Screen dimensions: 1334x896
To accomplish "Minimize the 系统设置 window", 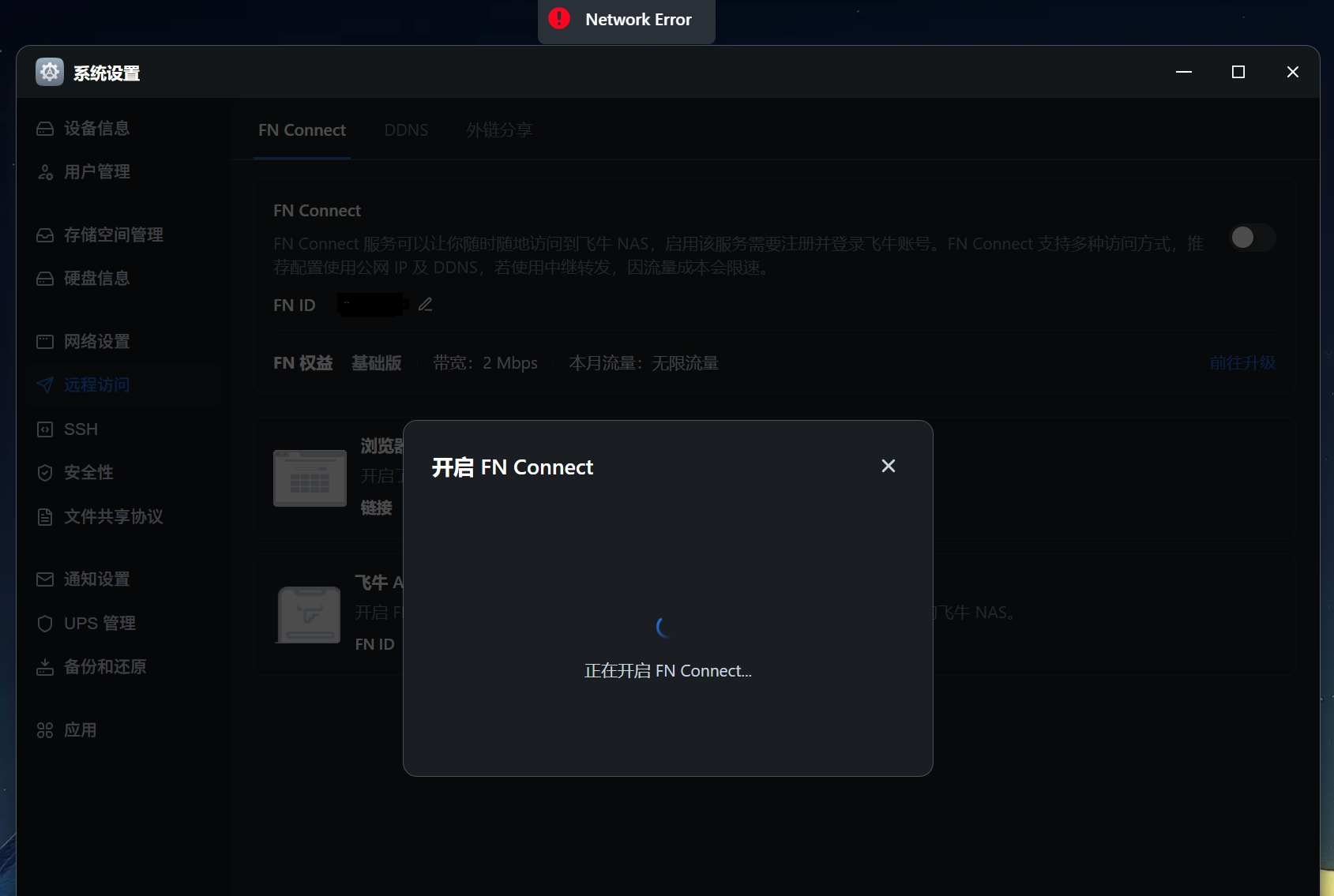I will (1184, 72).
